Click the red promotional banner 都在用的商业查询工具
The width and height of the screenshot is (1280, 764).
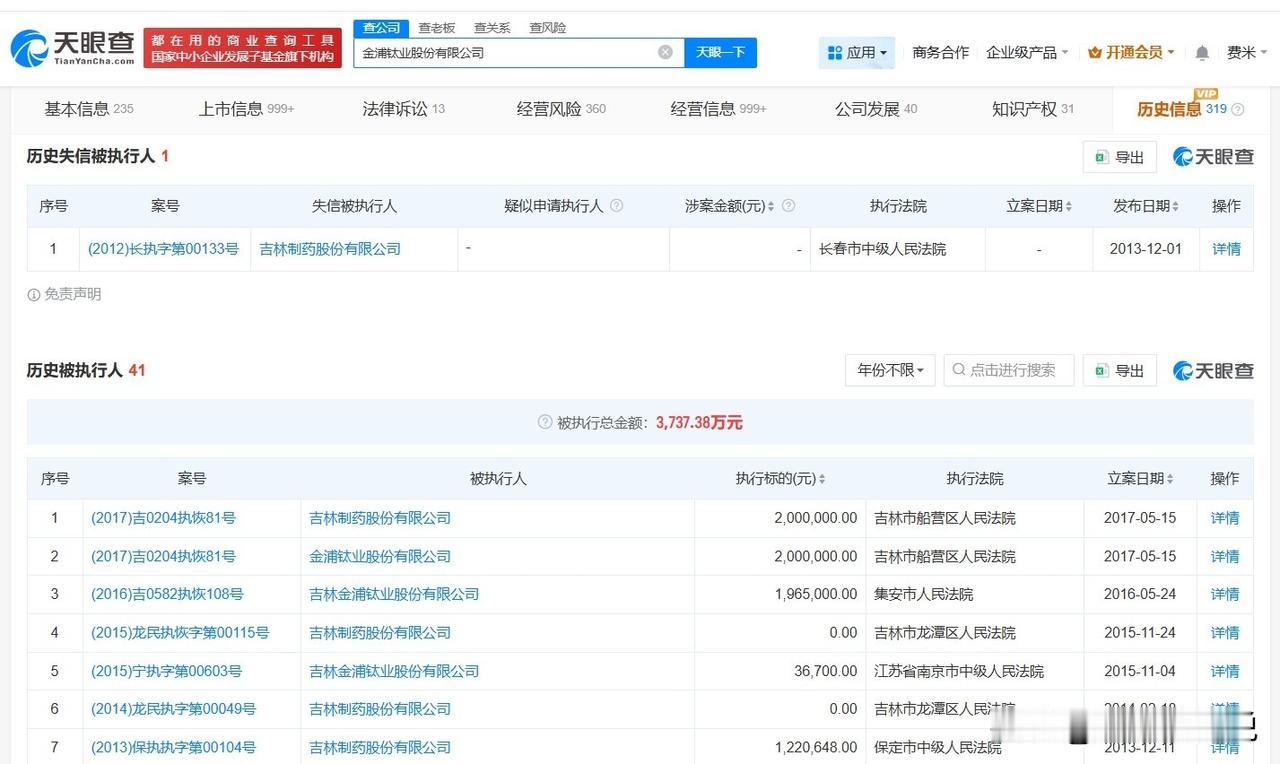(242, 48)
